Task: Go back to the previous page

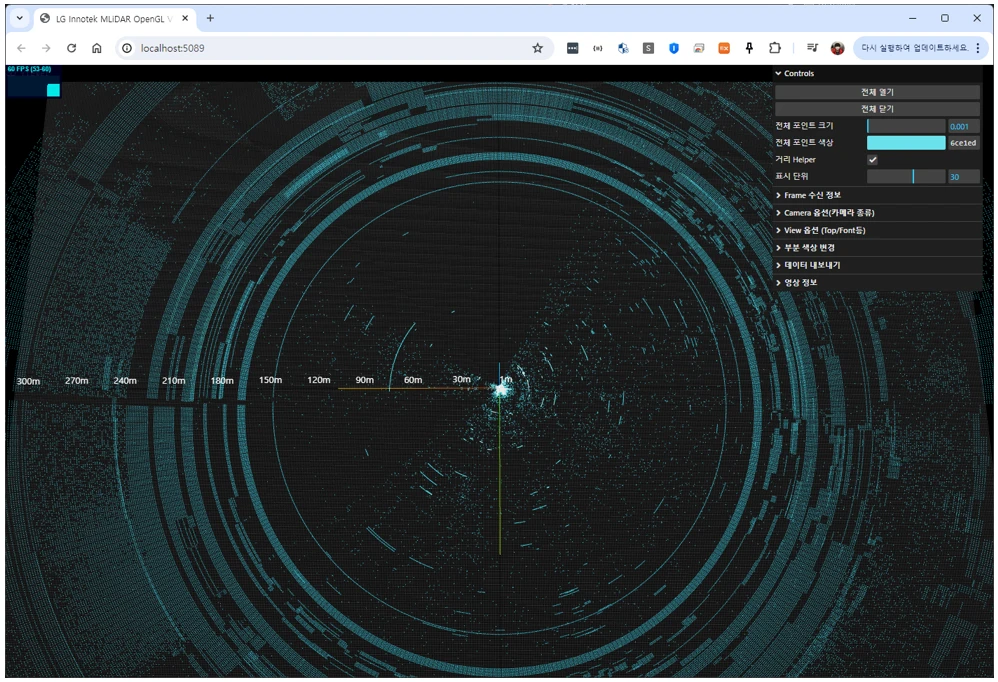Action: 21,48
